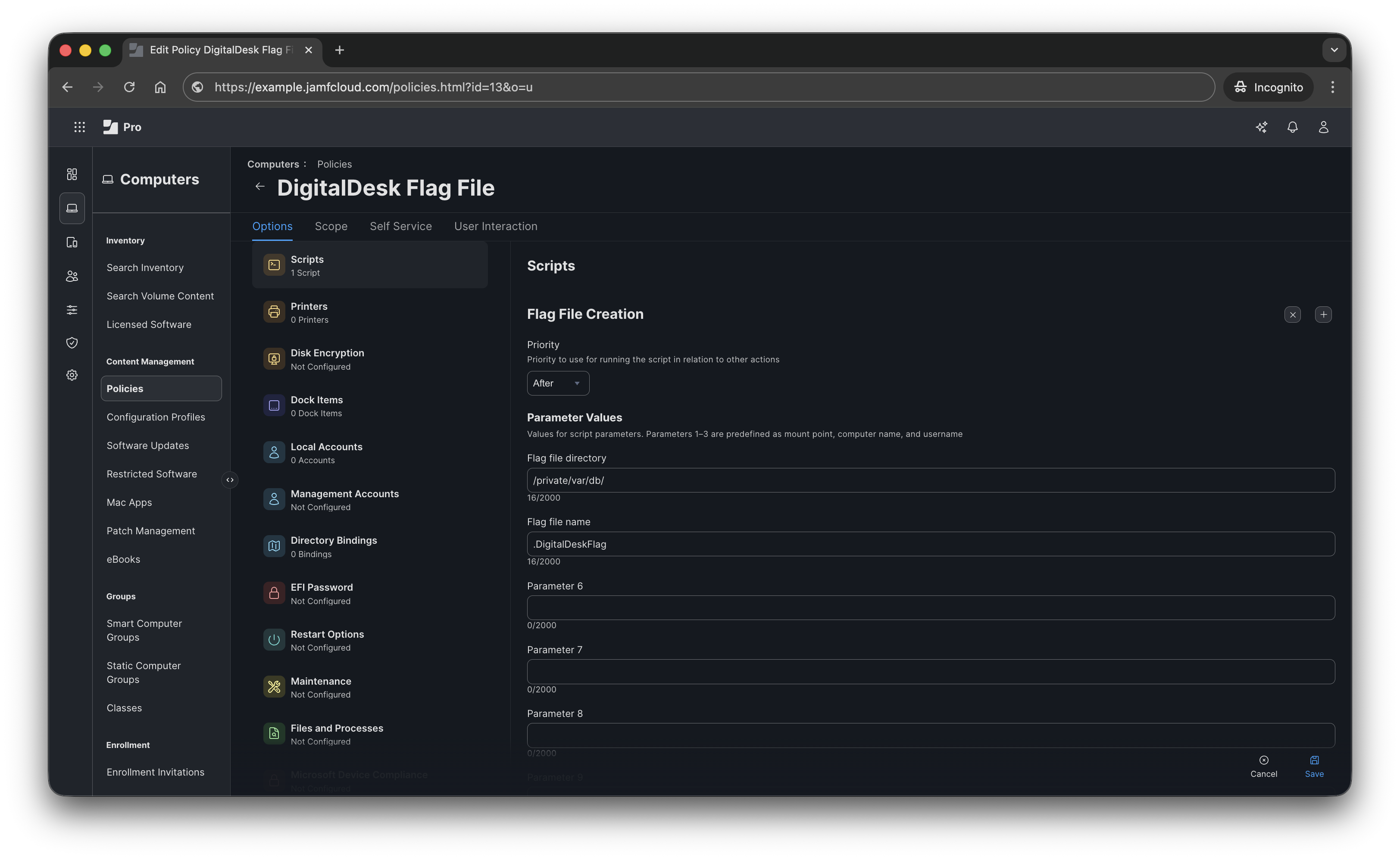1400x860 pixels.
Task: Open the Dashboard icon in left rail
Action: tap(72, 174)
